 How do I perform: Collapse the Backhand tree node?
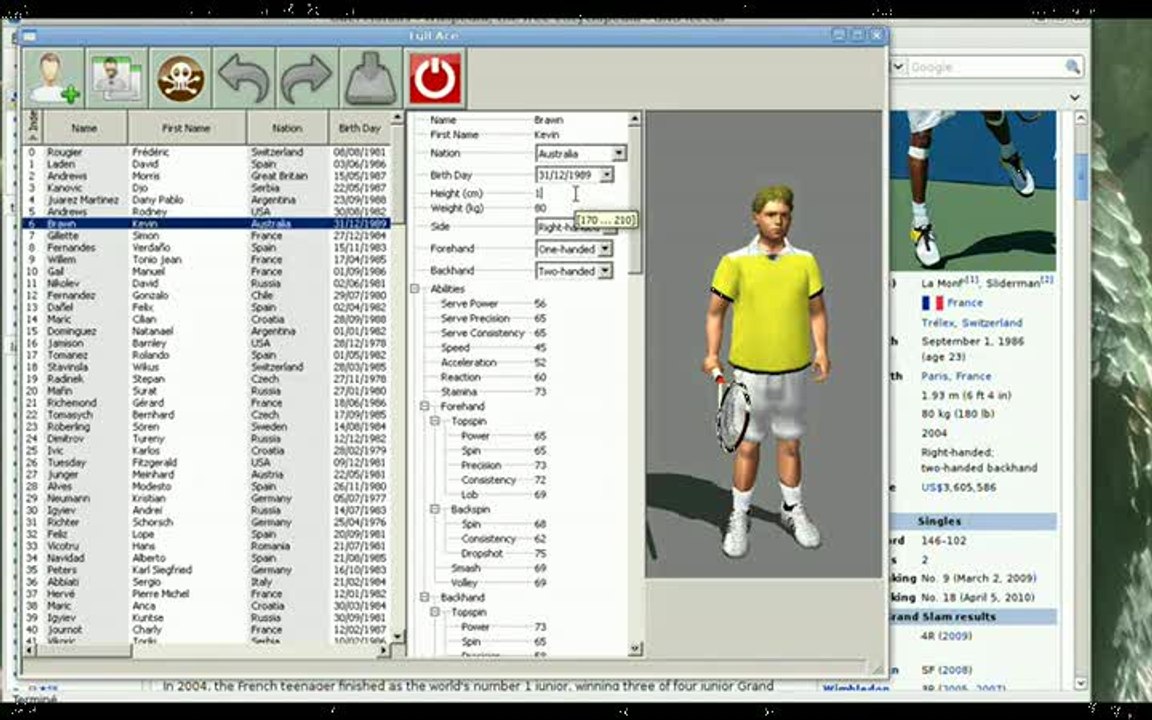(425, 597)
